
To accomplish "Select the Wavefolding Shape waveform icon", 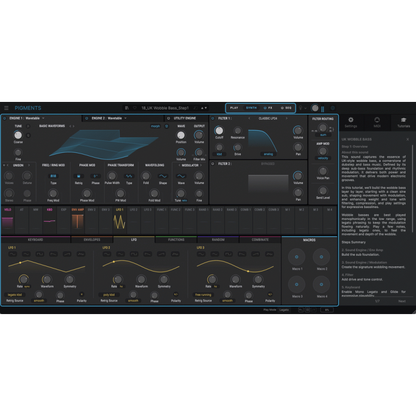I will (163, 176).
